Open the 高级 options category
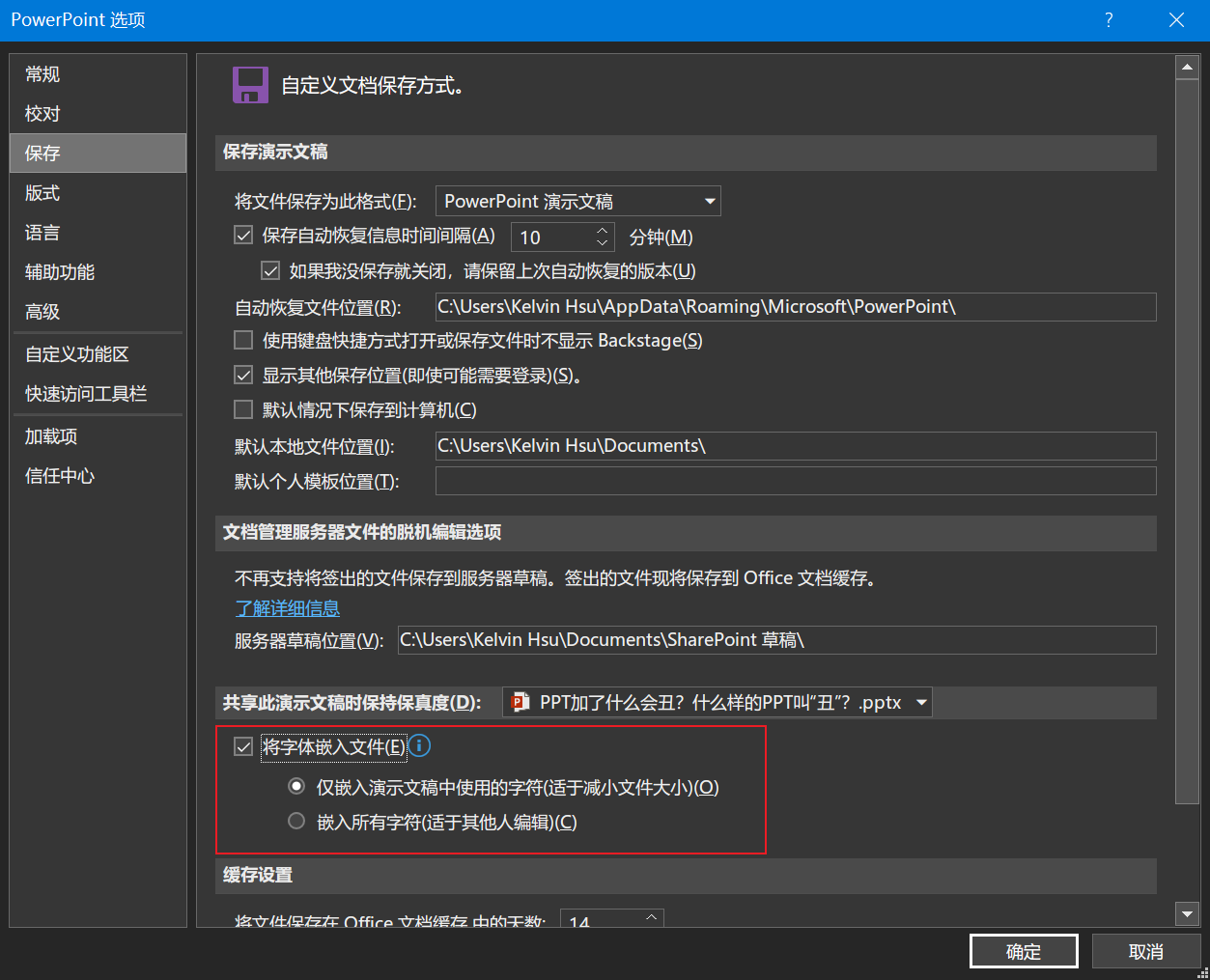The image size is (1210, 980). [x=98, y=312]
